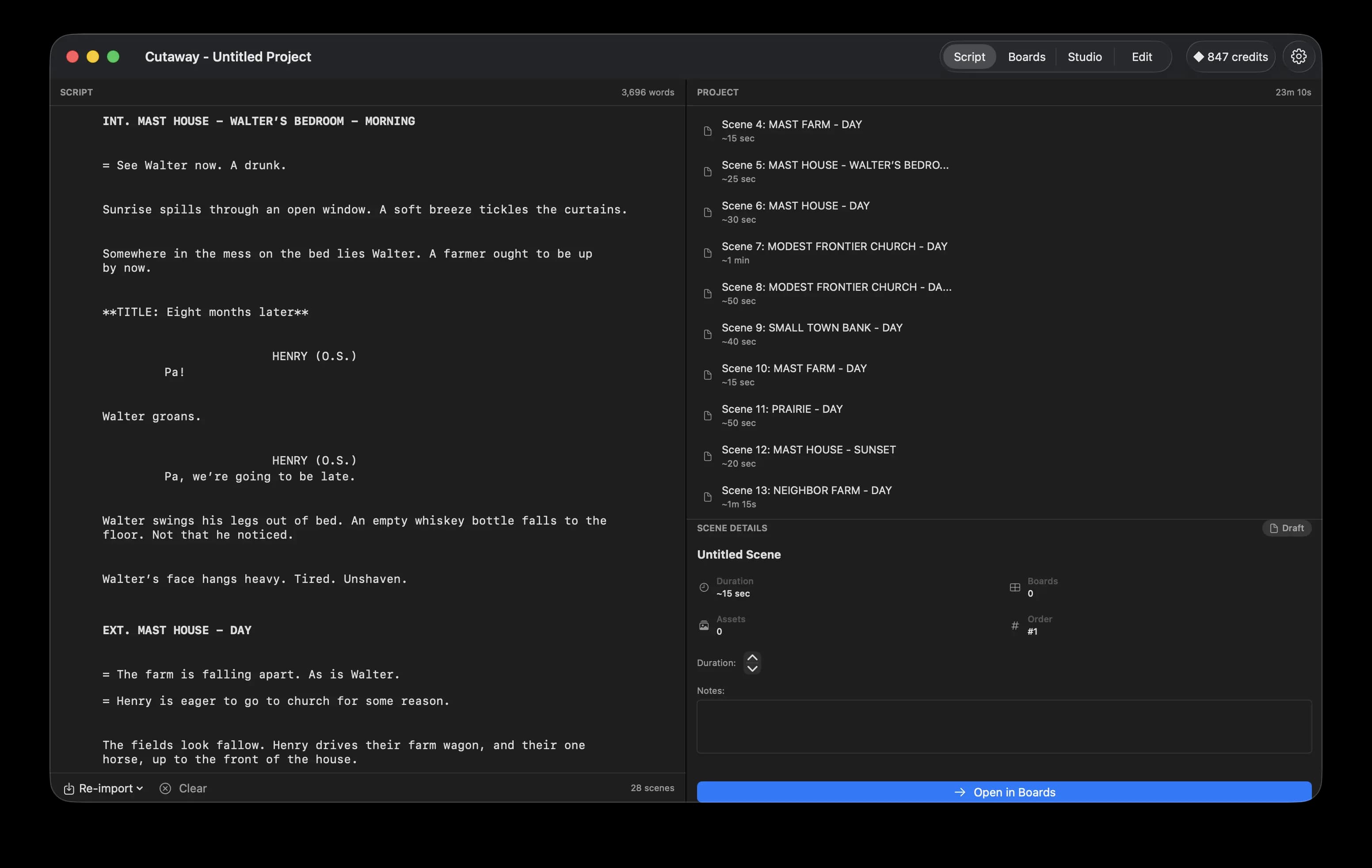
Task: Click the 847 credits diamond badge
Action: click(1230, 57)
